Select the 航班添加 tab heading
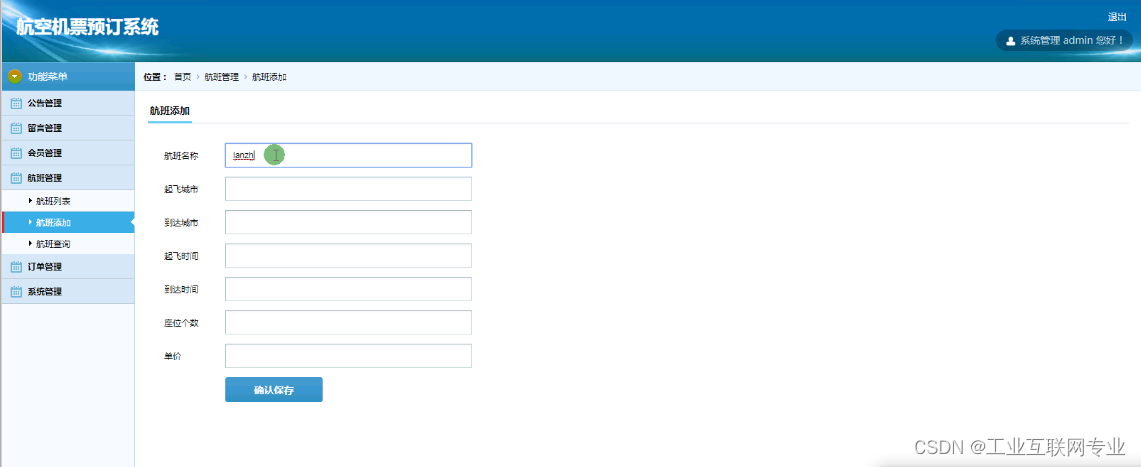The image size is (1141, 467). (170, 111)
